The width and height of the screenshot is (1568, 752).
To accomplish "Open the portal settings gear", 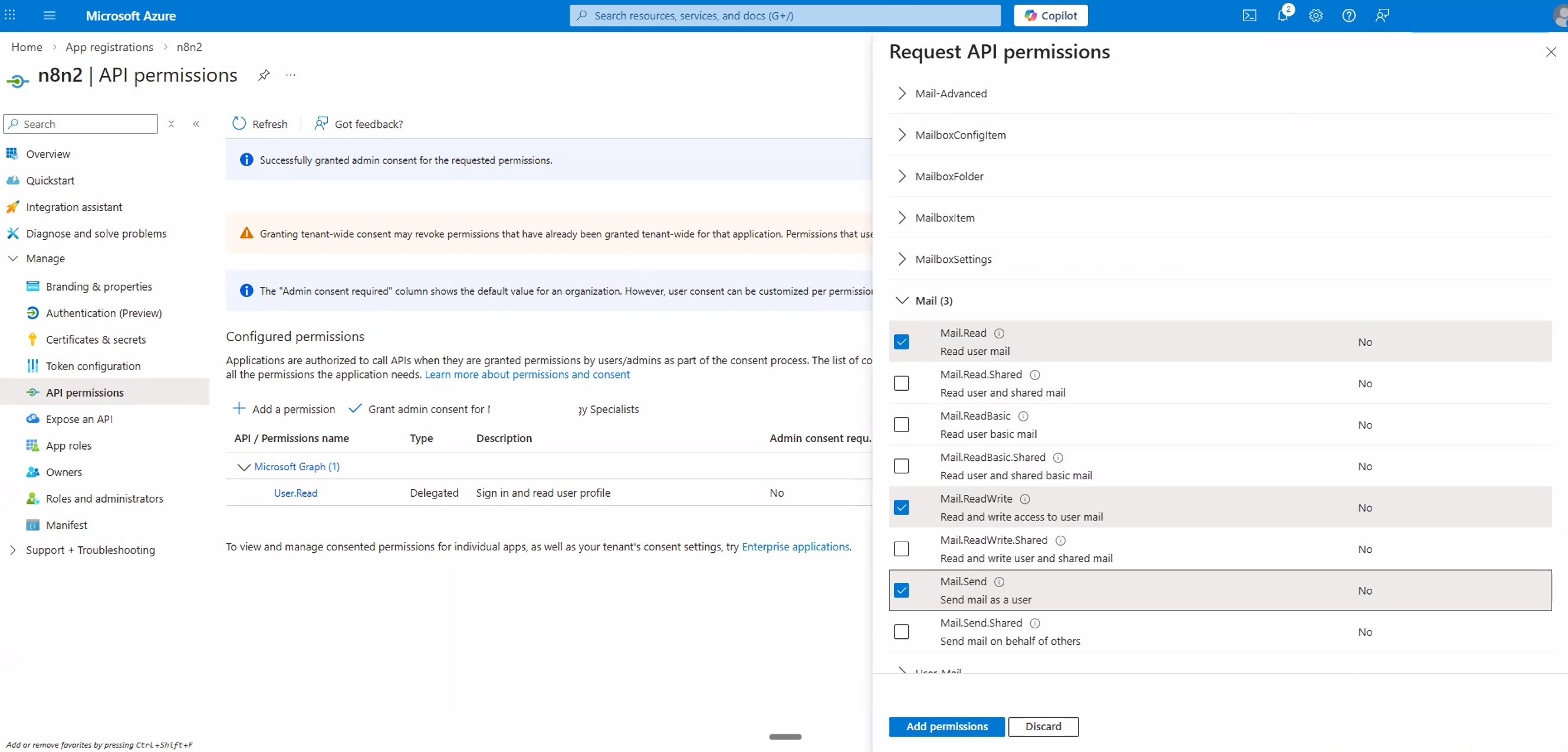I will (x=1316, y=15).
